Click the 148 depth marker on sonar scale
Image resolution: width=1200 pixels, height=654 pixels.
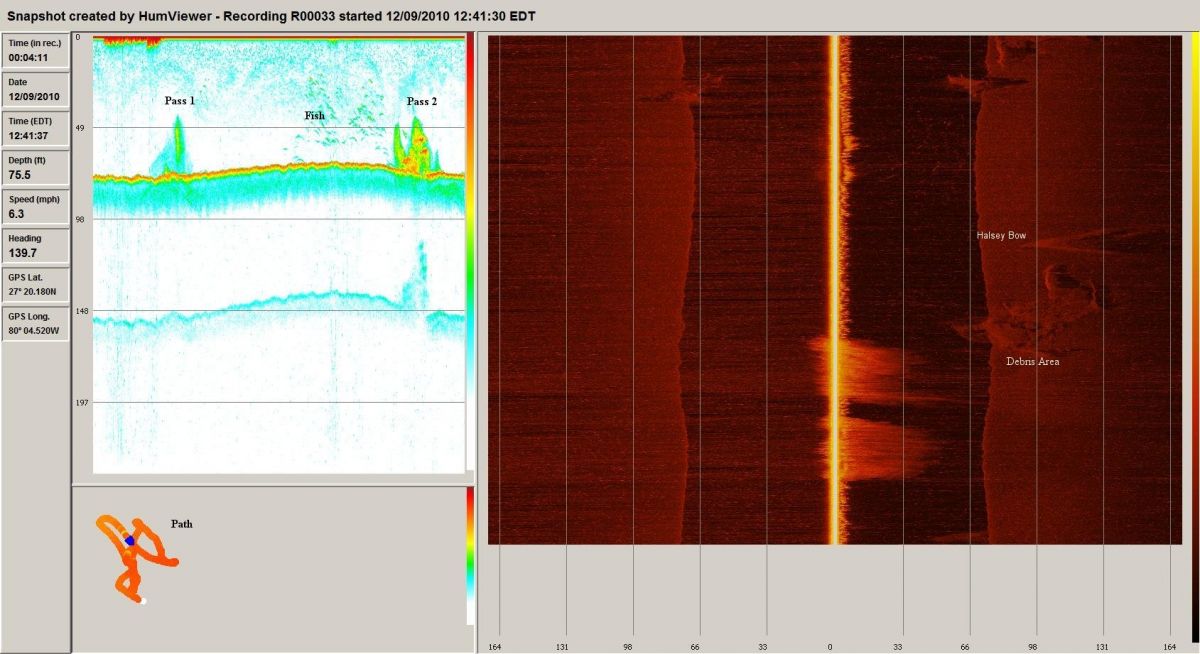coord(82,311)
